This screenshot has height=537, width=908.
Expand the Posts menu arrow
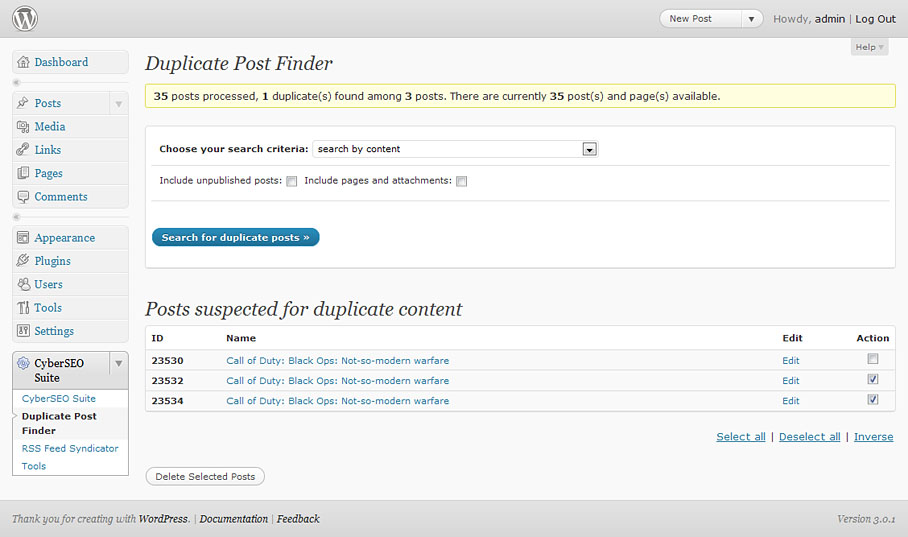point(118,104)
